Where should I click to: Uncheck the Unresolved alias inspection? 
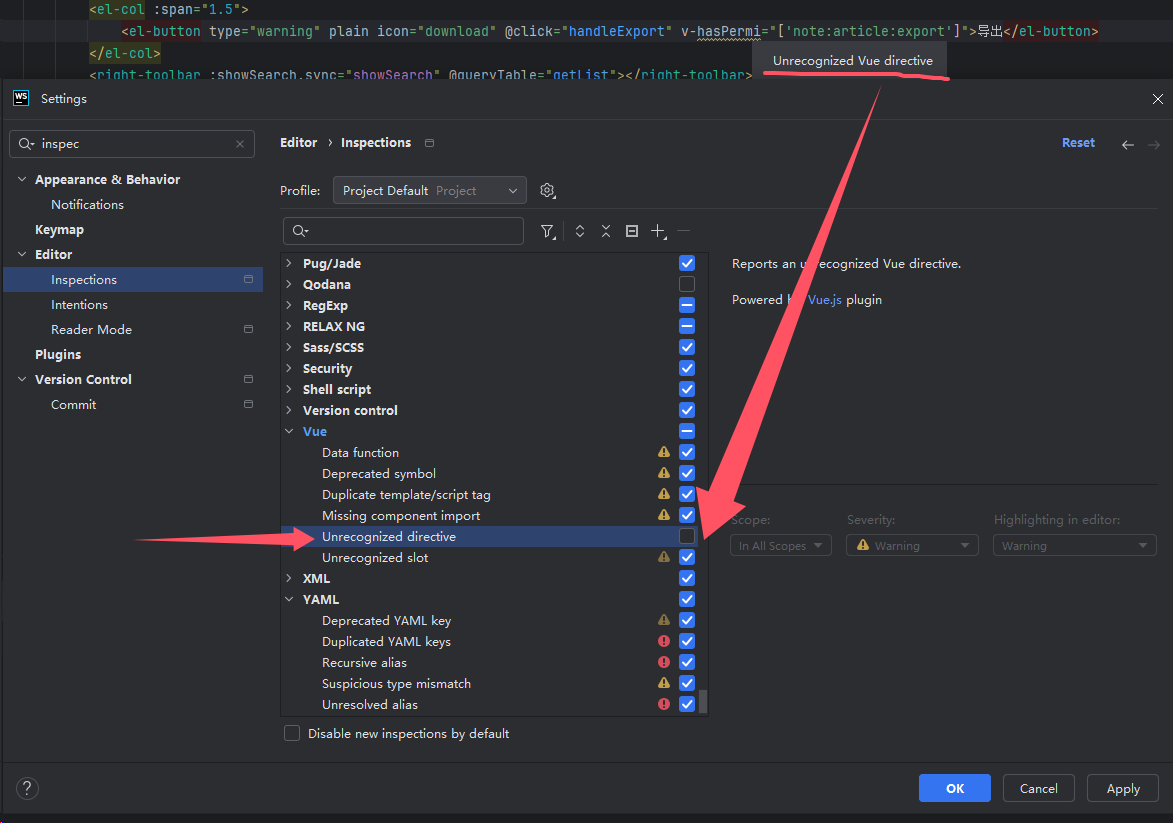[x=687, y=704]
